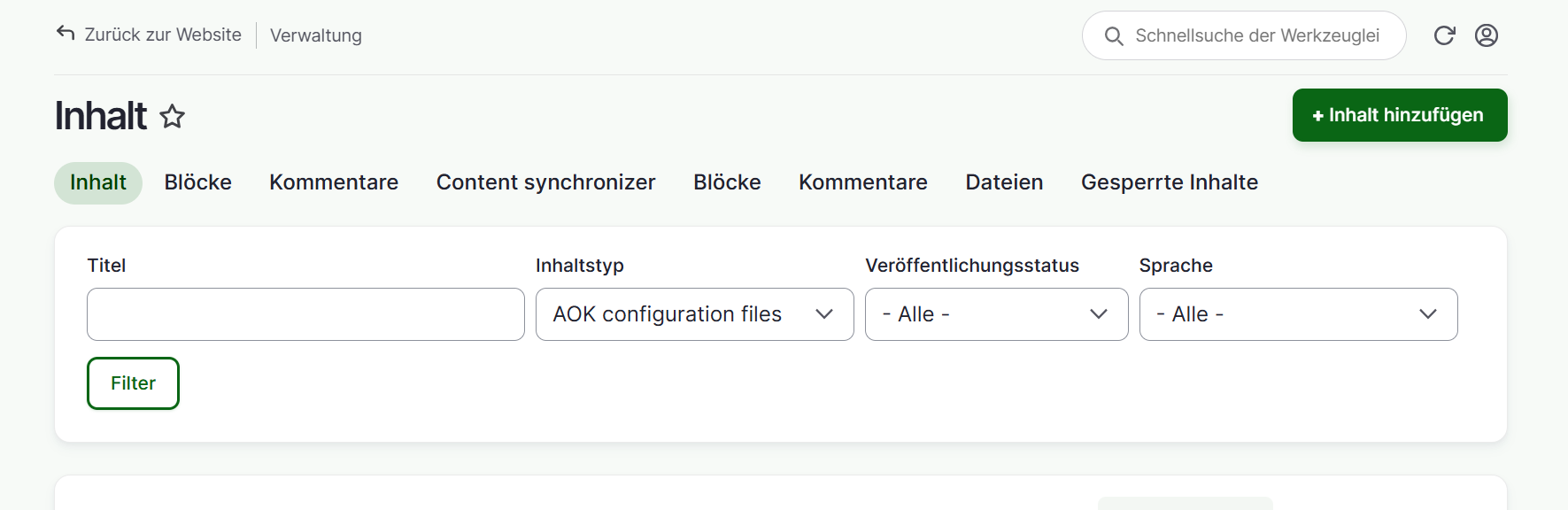1568x510 pixels.
Task: Click the search magnifier icon
Action: (1114, 36)
